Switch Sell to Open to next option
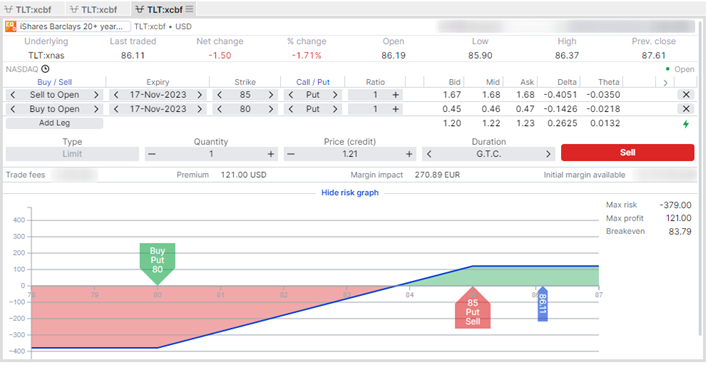Screen dimensions: 708x365 (x=96, y=95)
